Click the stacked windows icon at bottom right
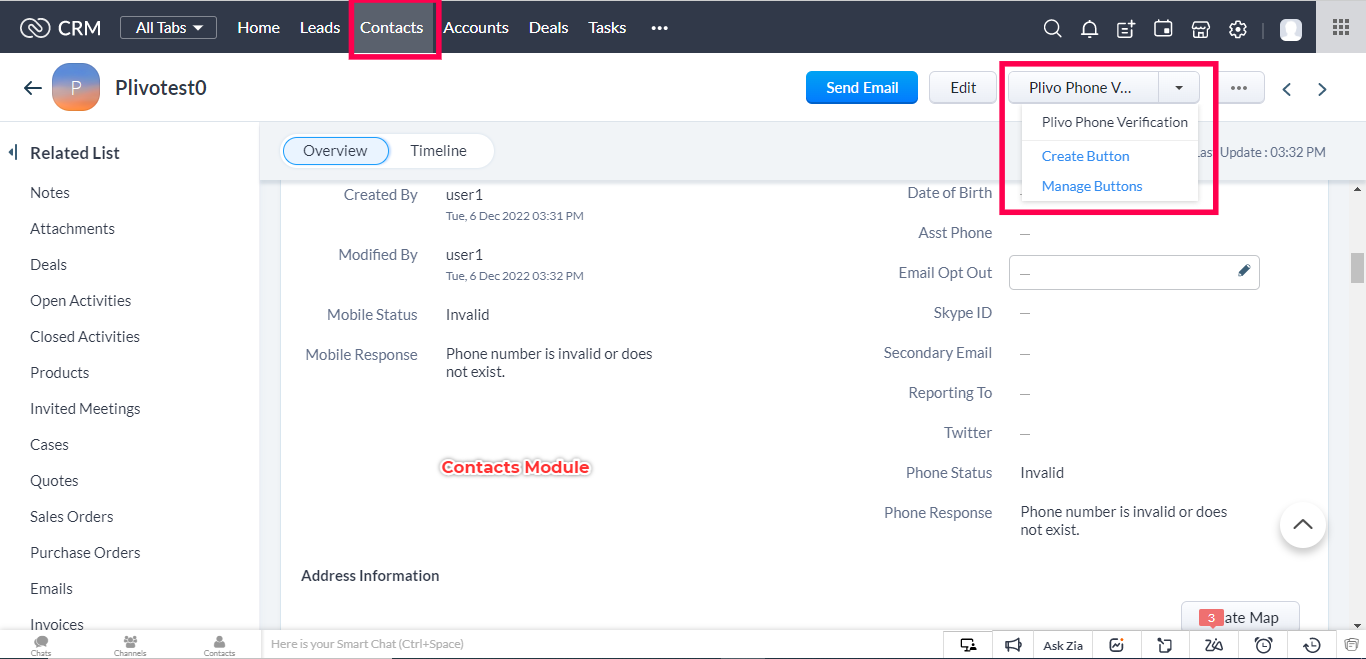Viewport: 1366px width, 659px height. tap(1352, 645)
